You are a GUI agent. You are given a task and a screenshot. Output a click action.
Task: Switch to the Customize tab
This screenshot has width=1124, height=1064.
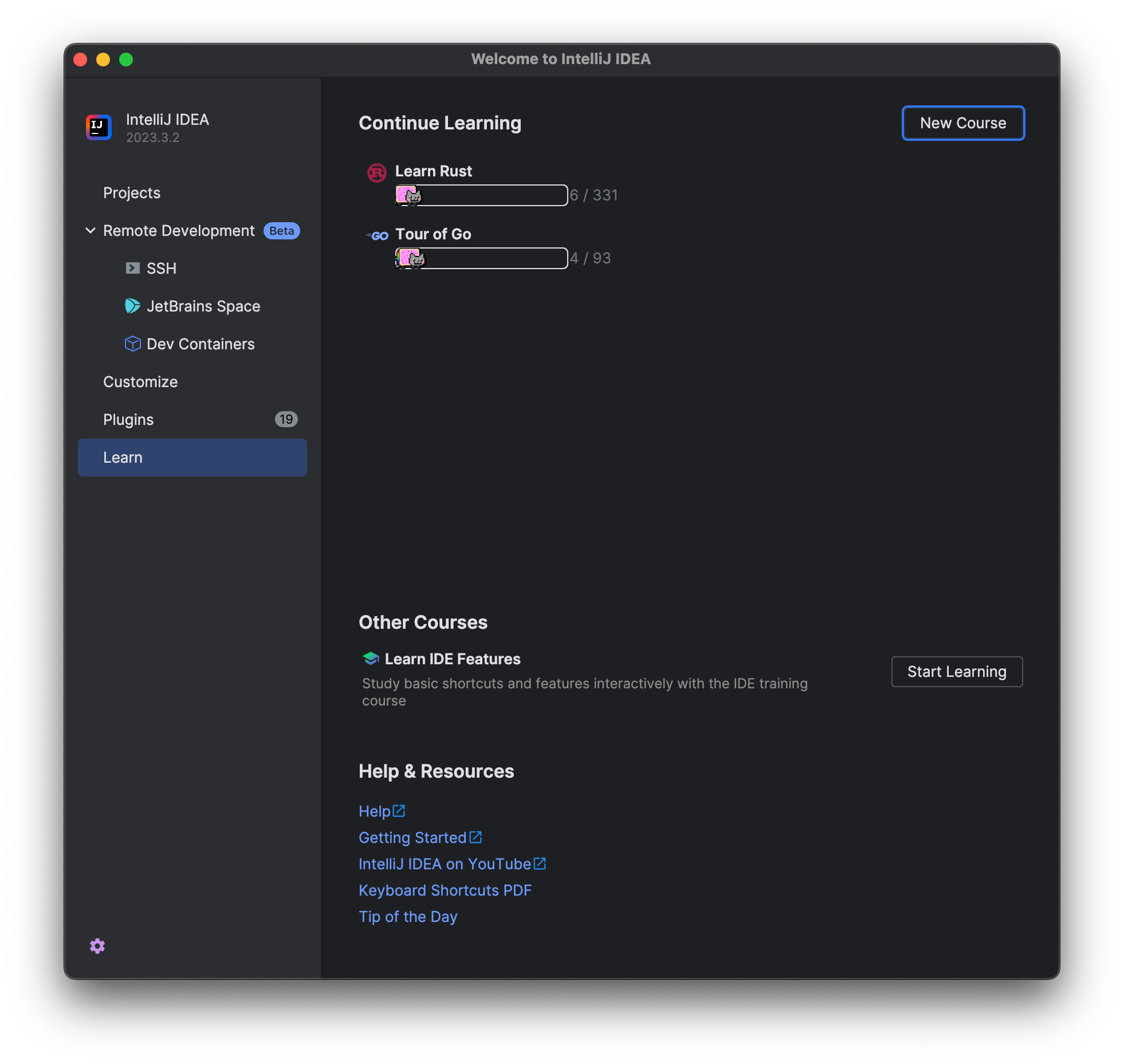click(x=140, y=382)
